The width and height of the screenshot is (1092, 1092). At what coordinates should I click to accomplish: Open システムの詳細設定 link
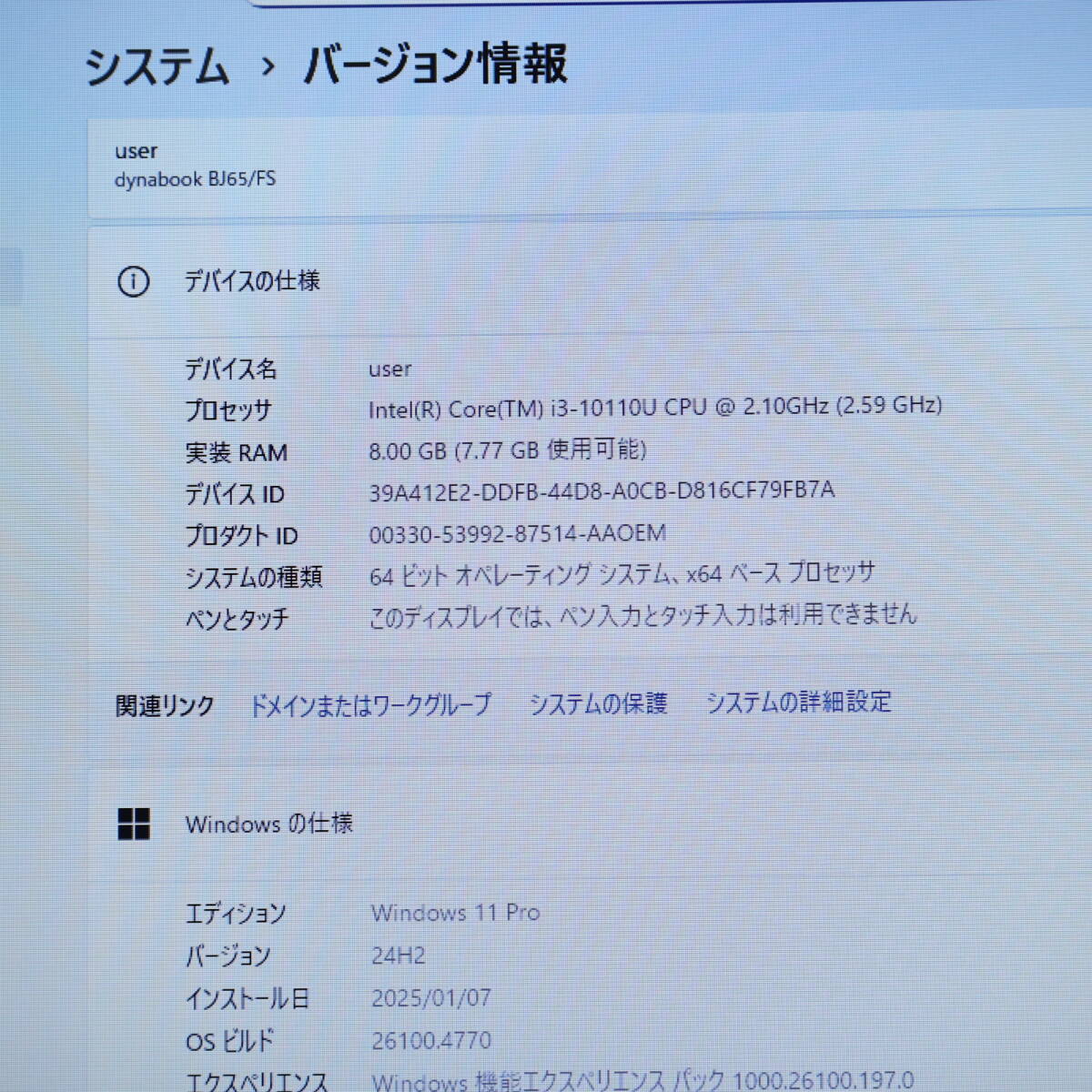799,702
